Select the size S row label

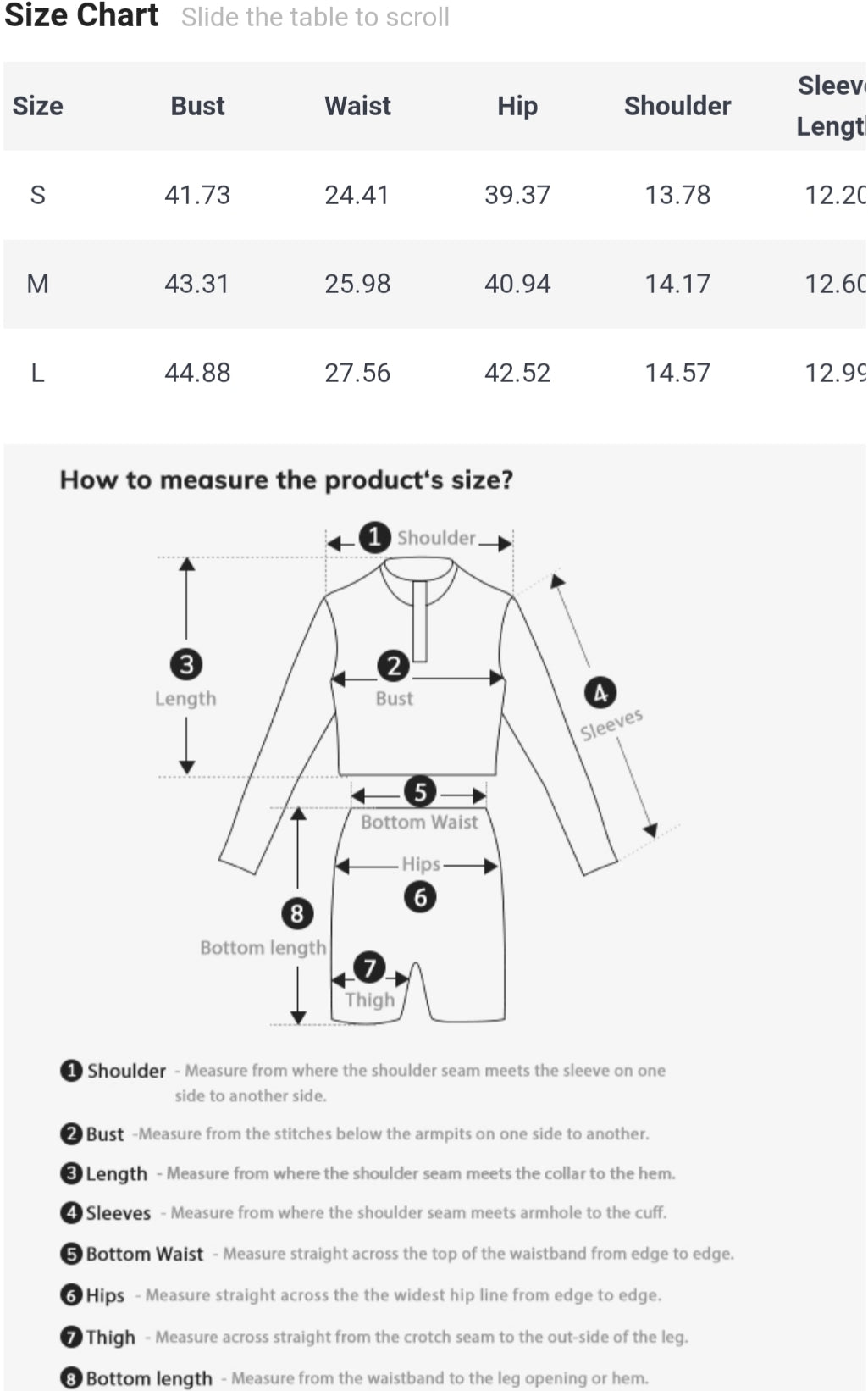(37, 195)
